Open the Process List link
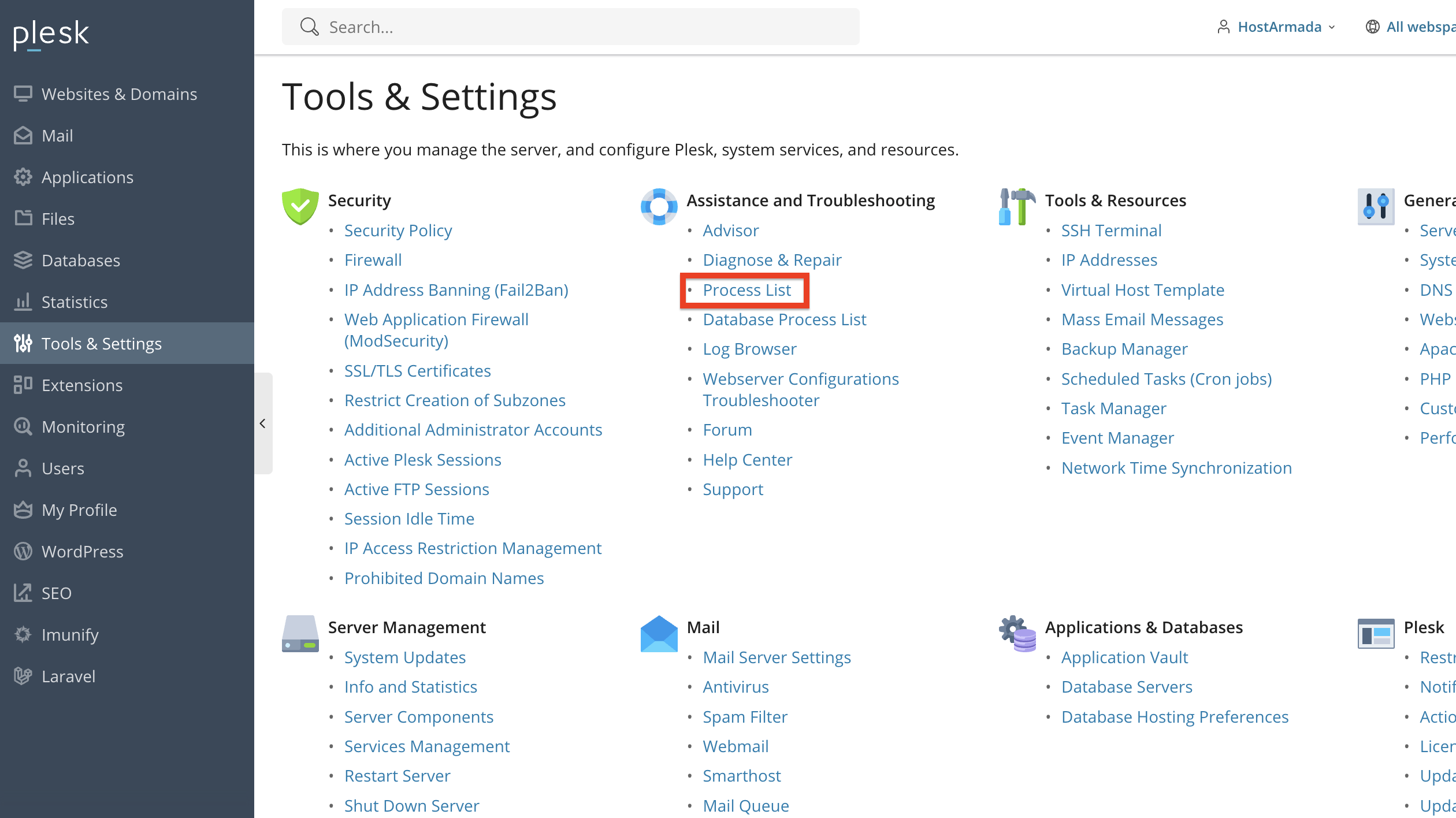1456x818 pixels. (x=746, y=290)
